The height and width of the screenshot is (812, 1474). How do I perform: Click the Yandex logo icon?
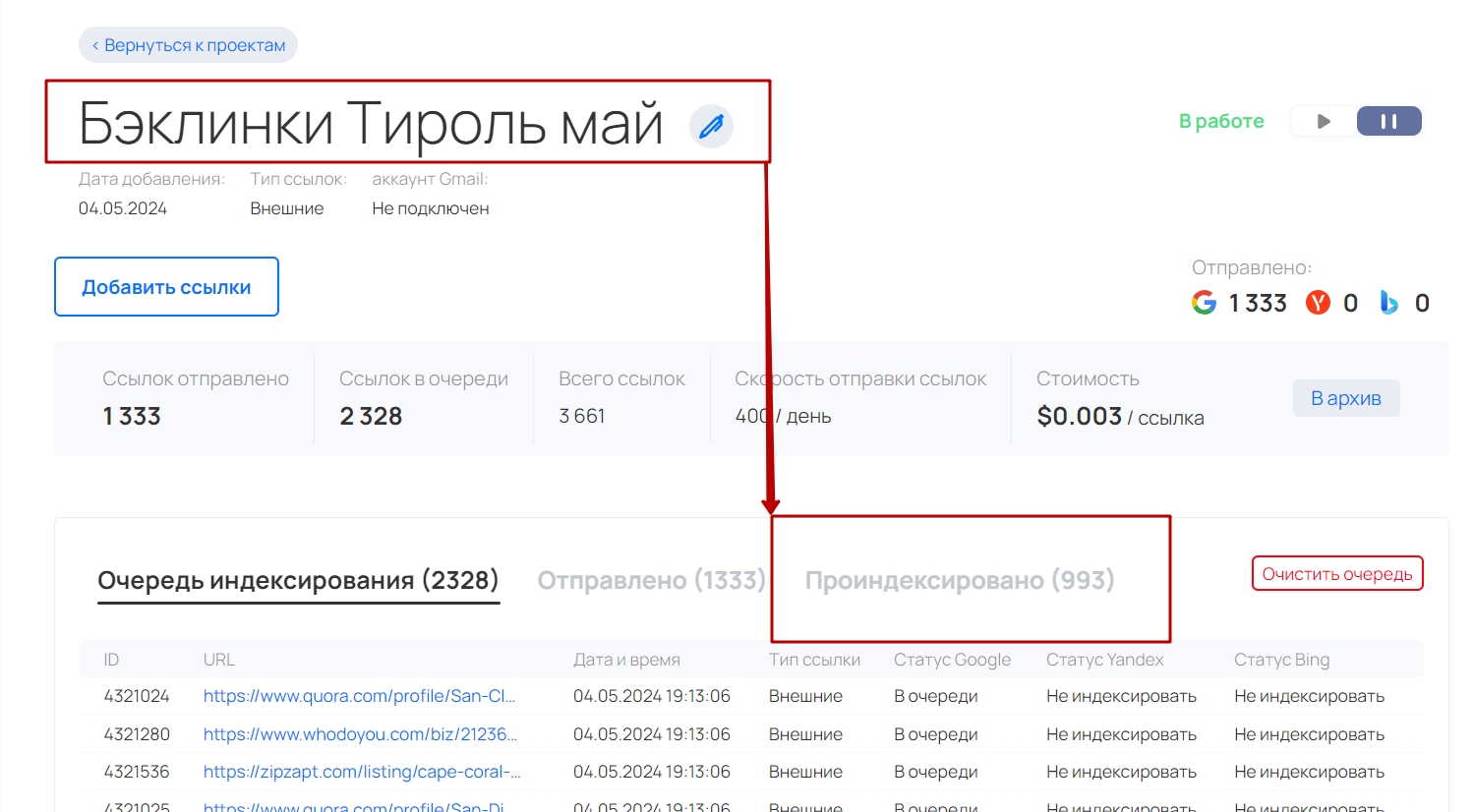[1318, 303]
